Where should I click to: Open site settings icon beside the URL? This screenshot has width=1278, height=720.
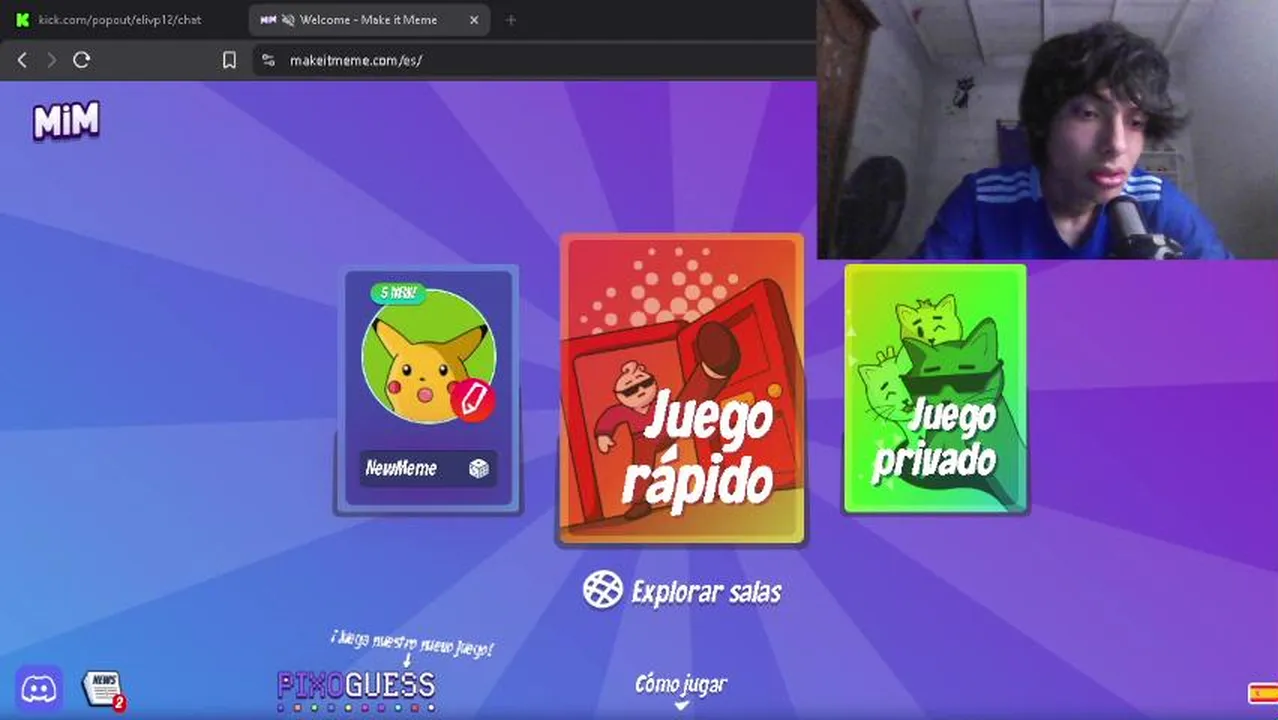point(268,60)
